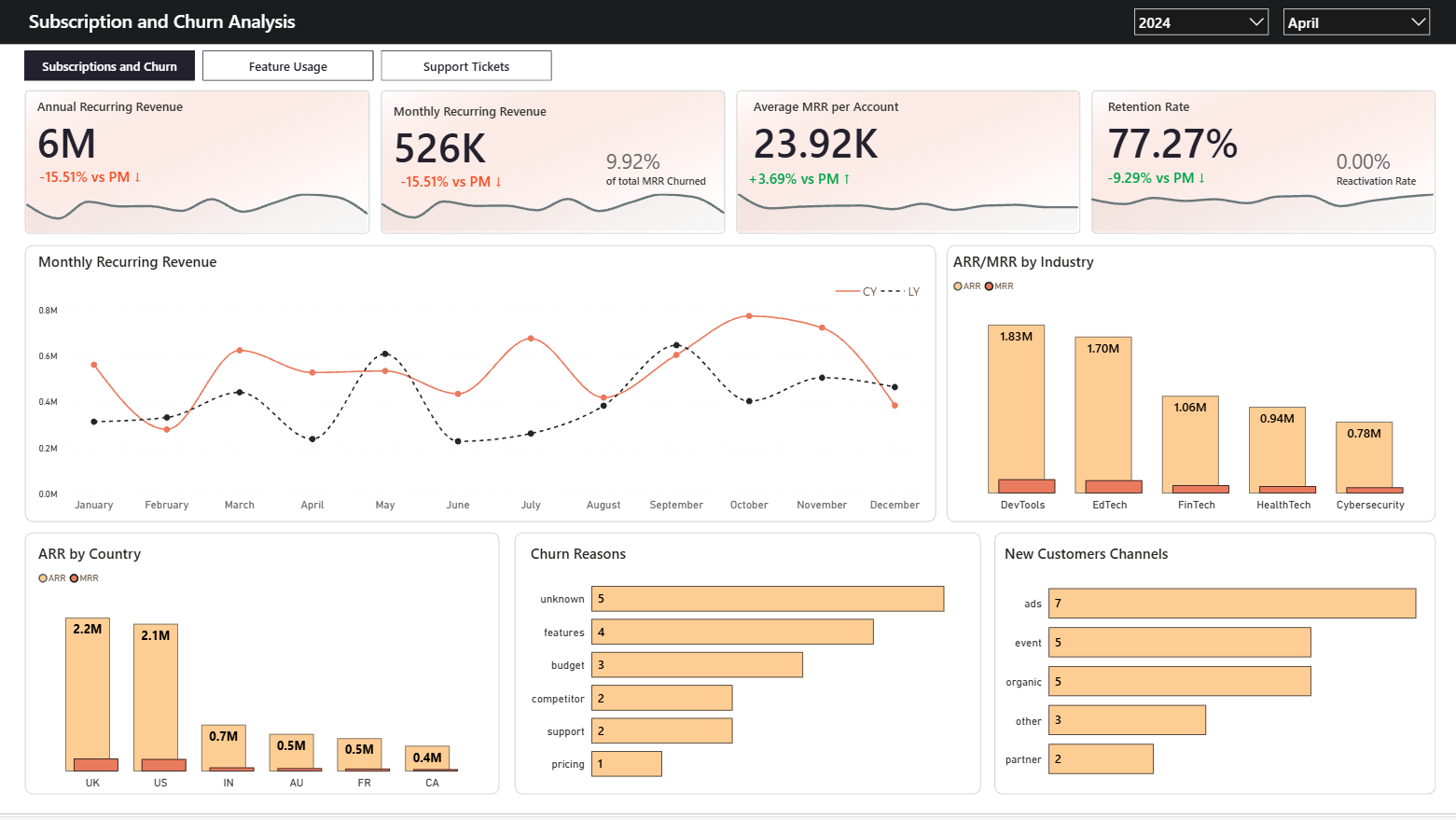Select the IN 0.7M ARR bar
The height and width of the screenshot is (820, 1456).
224,748
